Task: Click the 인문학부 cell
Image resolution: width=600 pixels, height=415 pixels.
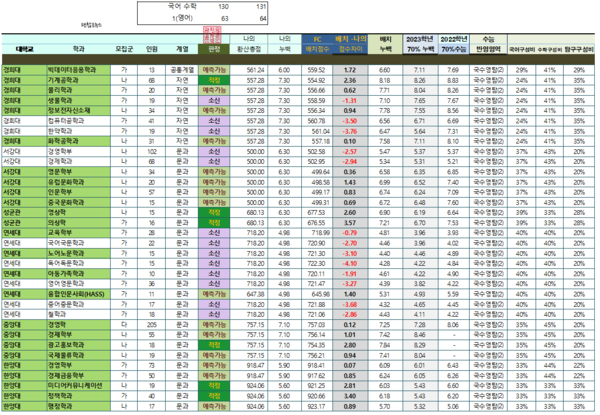Action: [x=78, y=192]
